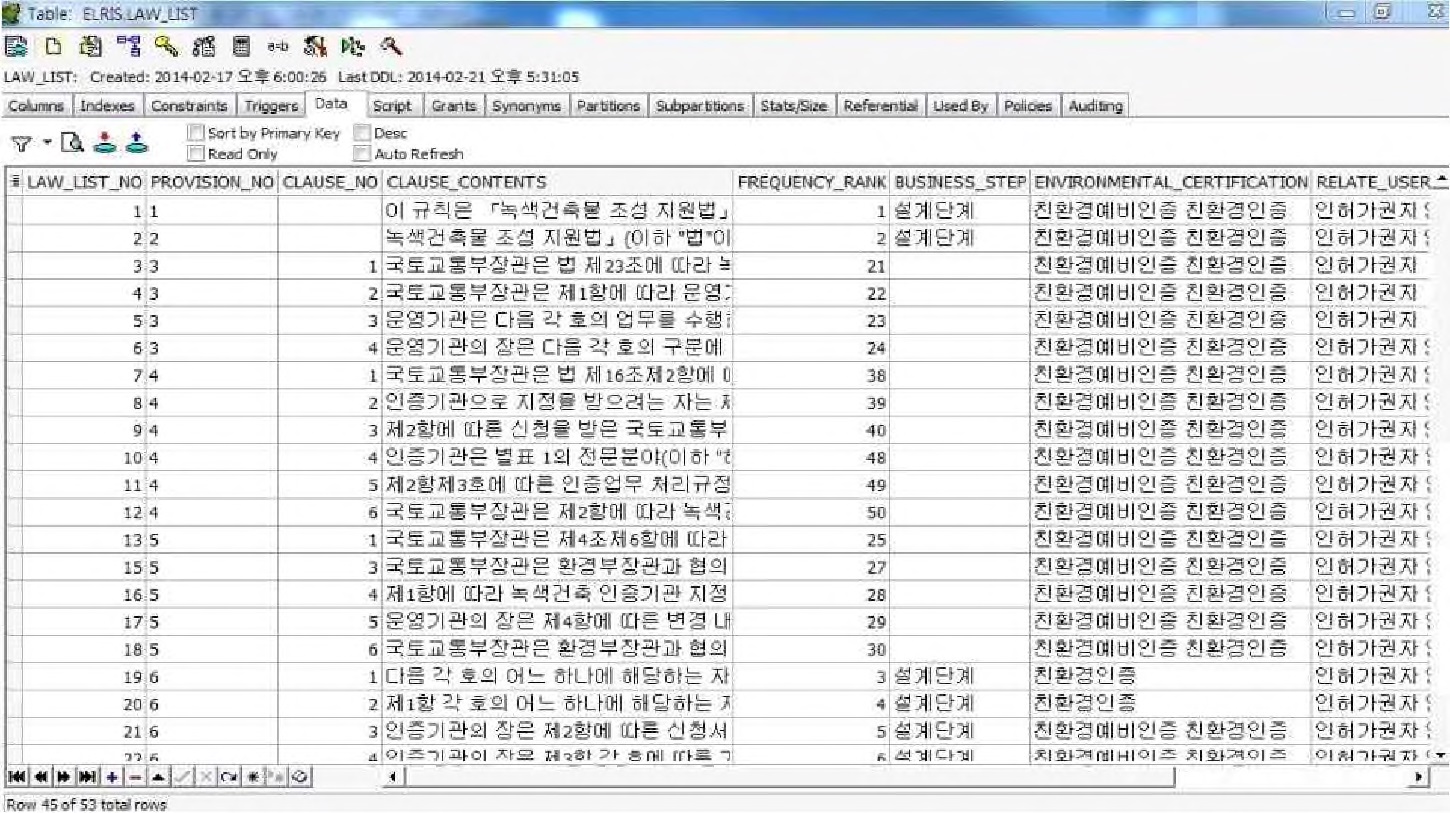Screen dimensions: 1450x813
Task: Switch to the Triggers tab
Action: (270, 106)
